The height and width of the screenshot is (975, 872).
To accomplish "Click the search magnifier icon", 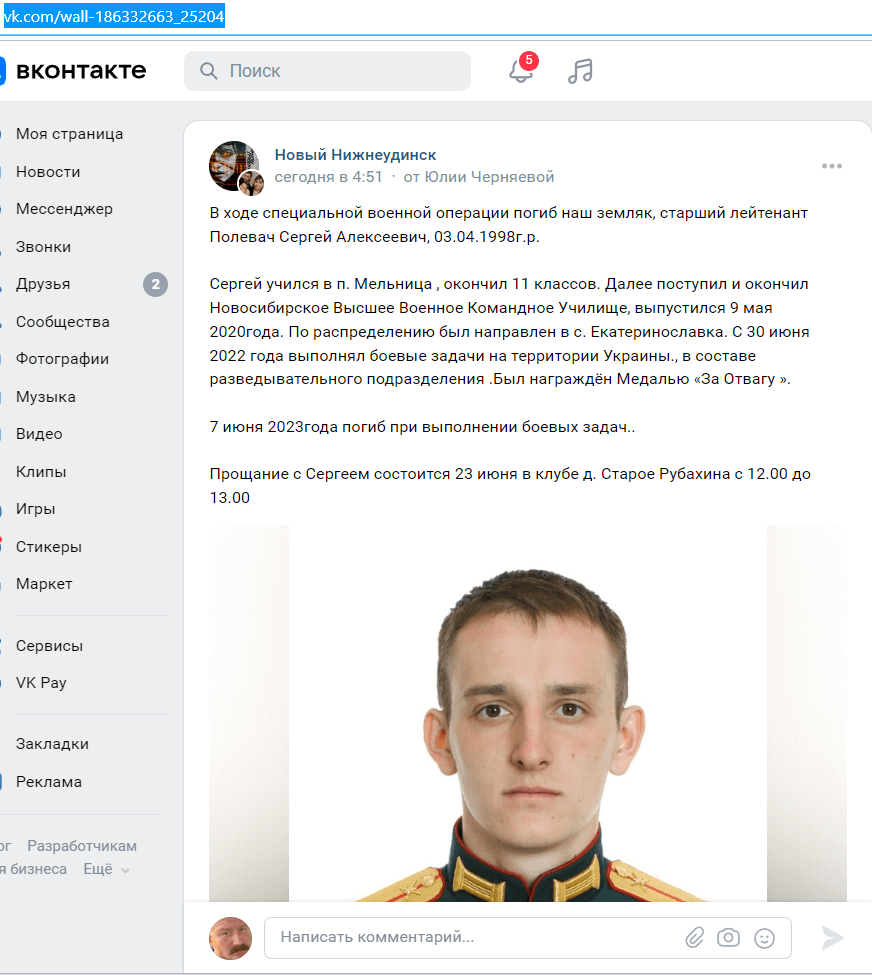I will tap(208, 71).
